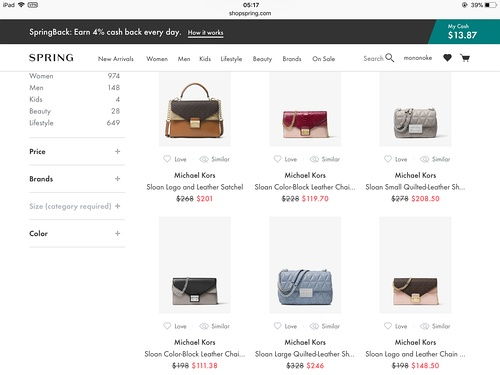Click the How it works link
Image resolution: width=500 pixels, height=375 pixels.
click(205, 33)
